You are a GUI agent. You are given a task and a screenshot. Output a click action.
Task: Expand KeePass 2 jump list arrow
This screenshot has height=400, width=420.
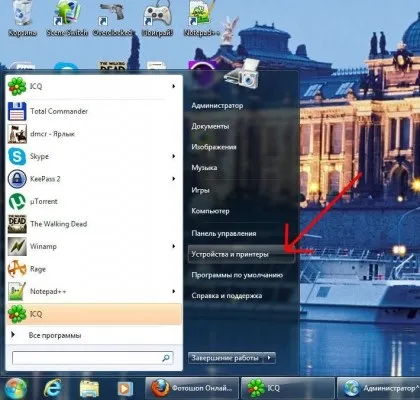point(174,179)
